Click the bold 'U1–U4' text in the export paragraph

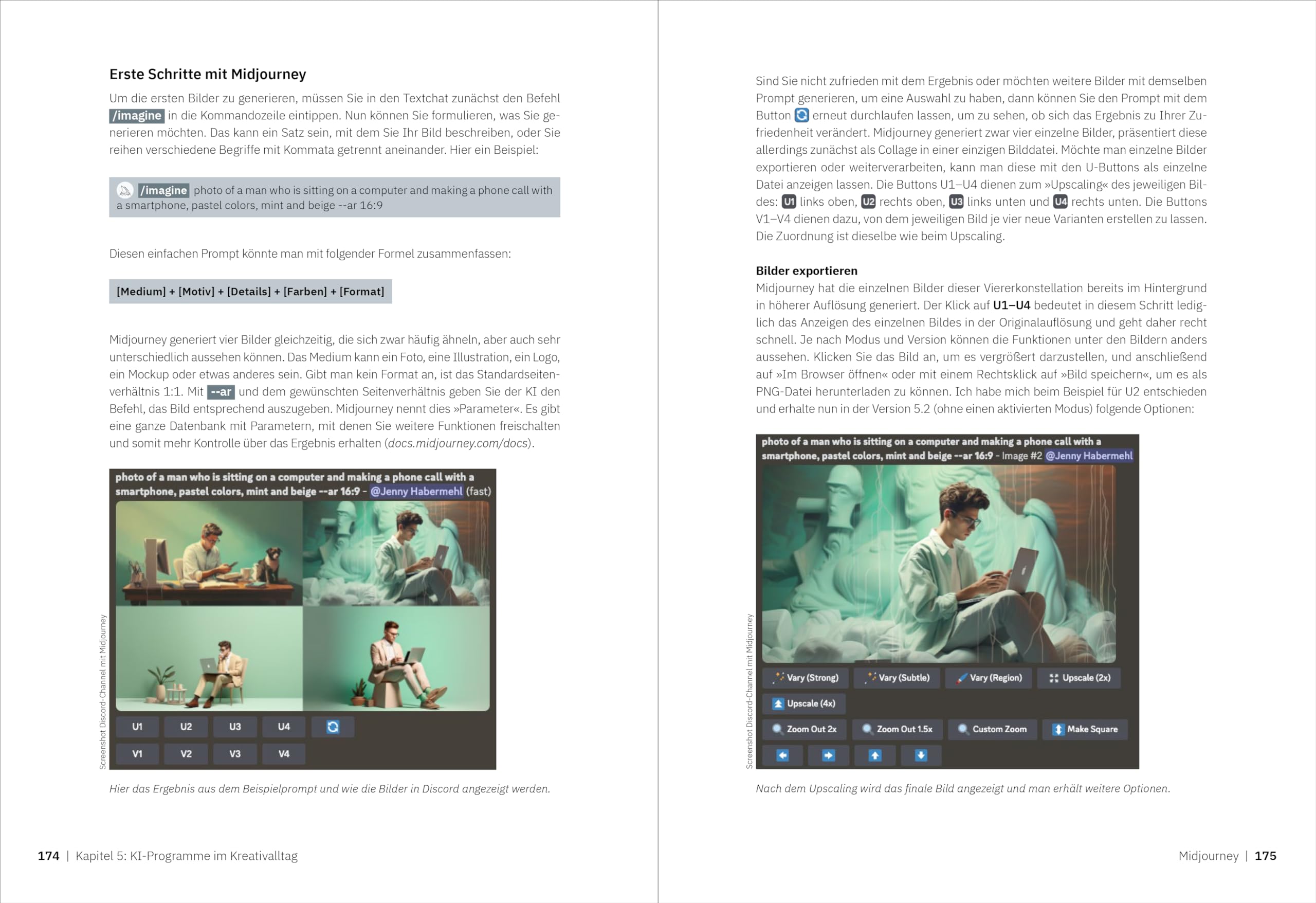[1011, 305]
